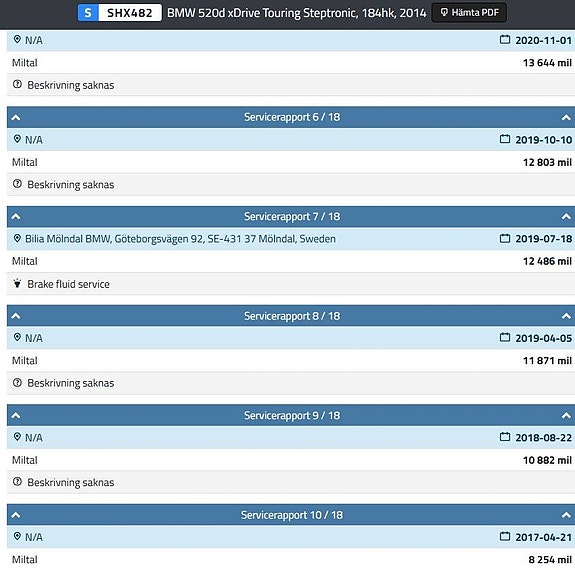This screenshot has width=575, height=570.
Task: Collapse Servicerapport 9 / 18 with left chevron
Action: point(16,416)
